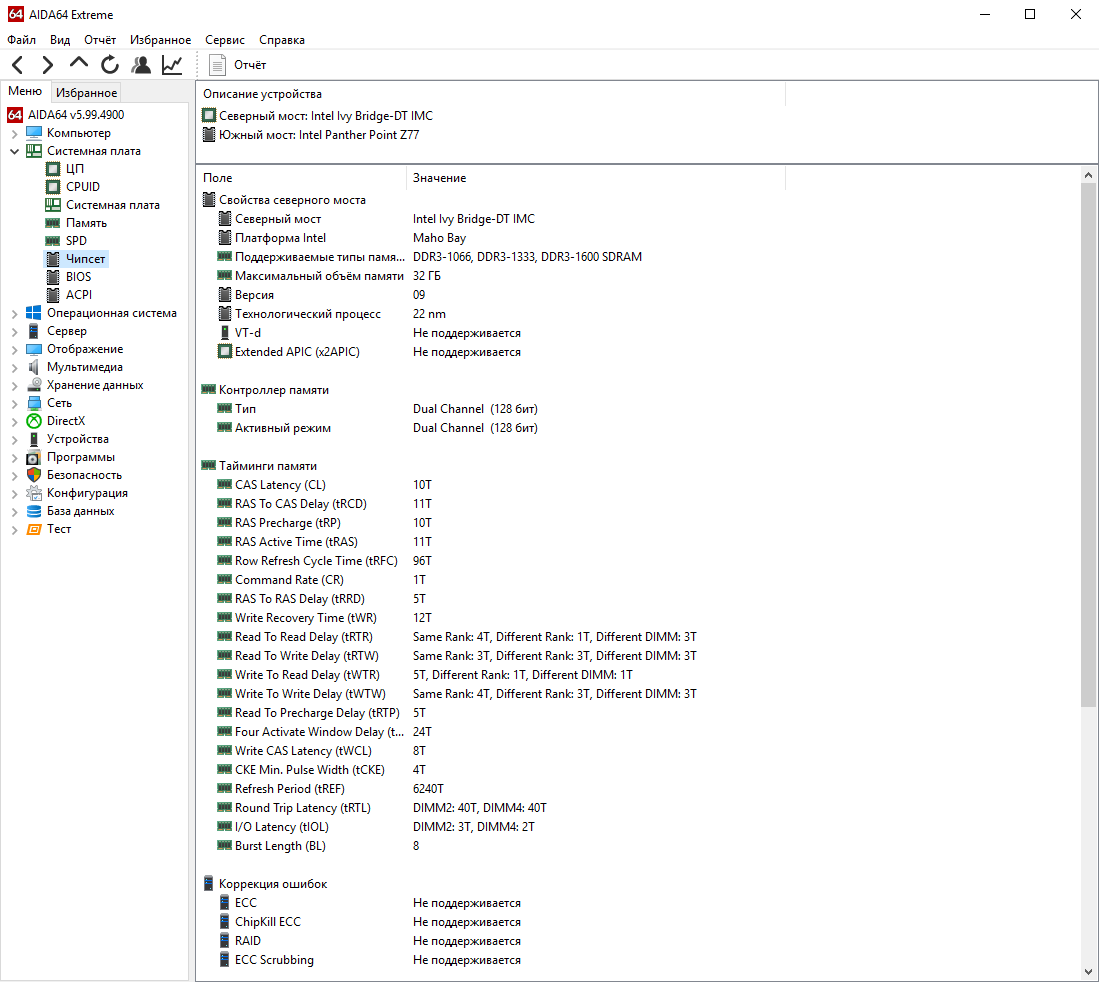Click the Операционная система Windows icon
This screenshot has width=1099, height=982.
click(34, 313)
